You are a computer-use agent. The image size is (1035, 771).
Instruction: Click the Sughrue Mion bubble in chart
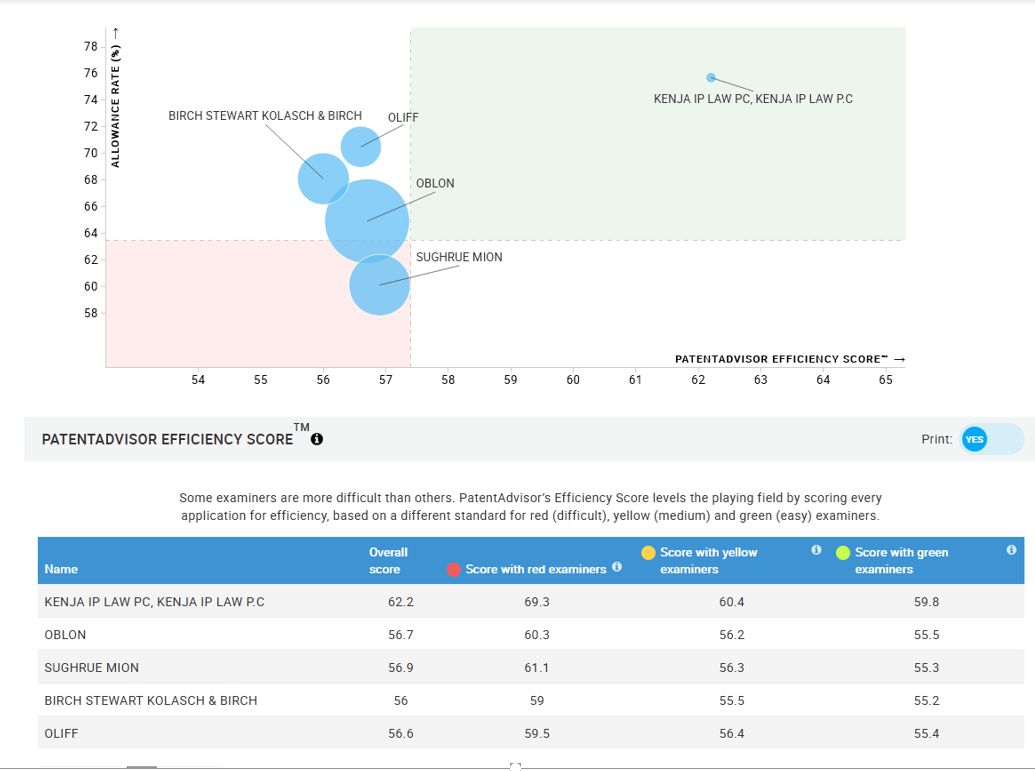click(380, 285)
